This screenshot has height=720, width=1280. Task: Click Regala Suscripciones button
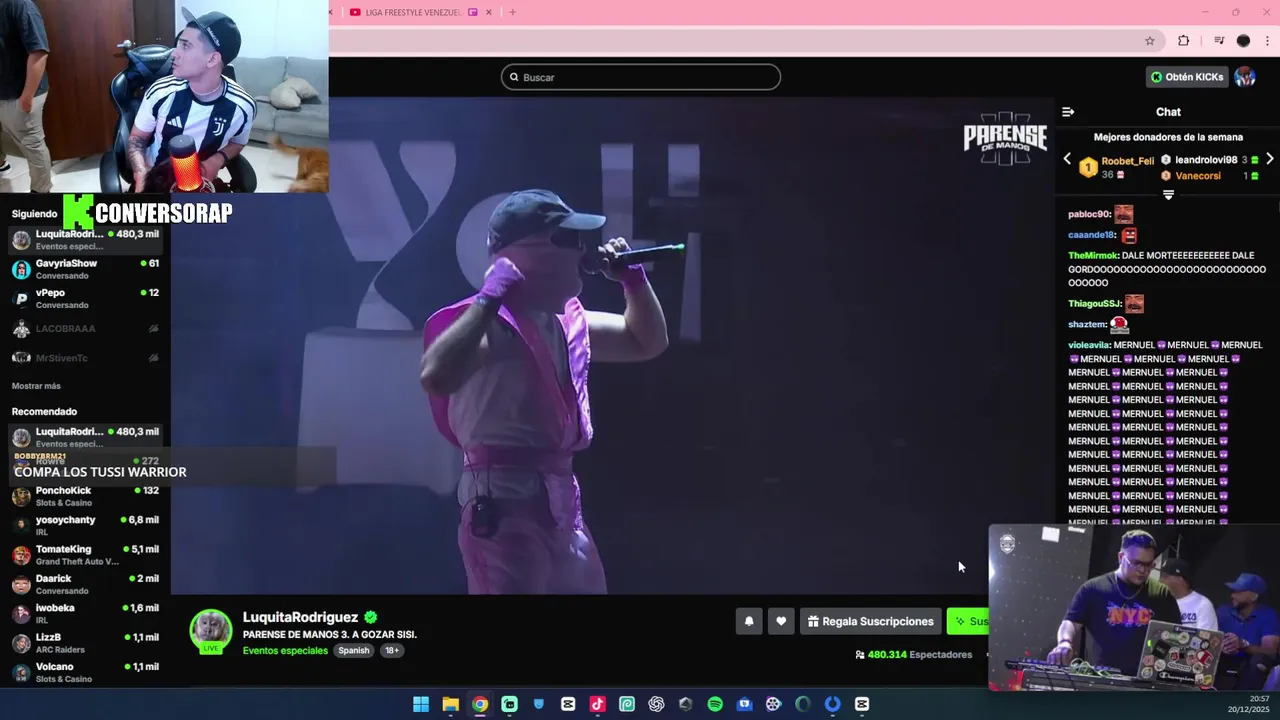(x=870, y=621)
